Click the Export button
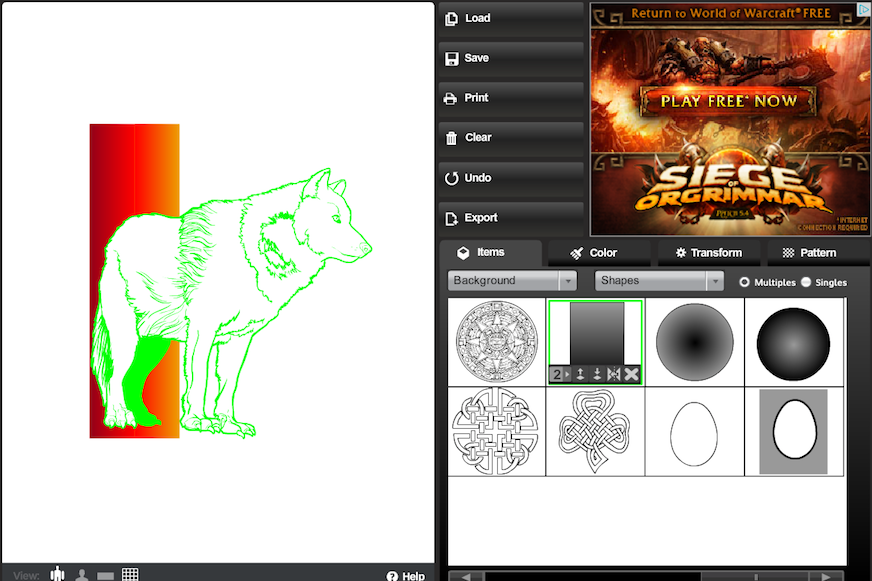Screen dimensions: 872x581 click(510, 217)
